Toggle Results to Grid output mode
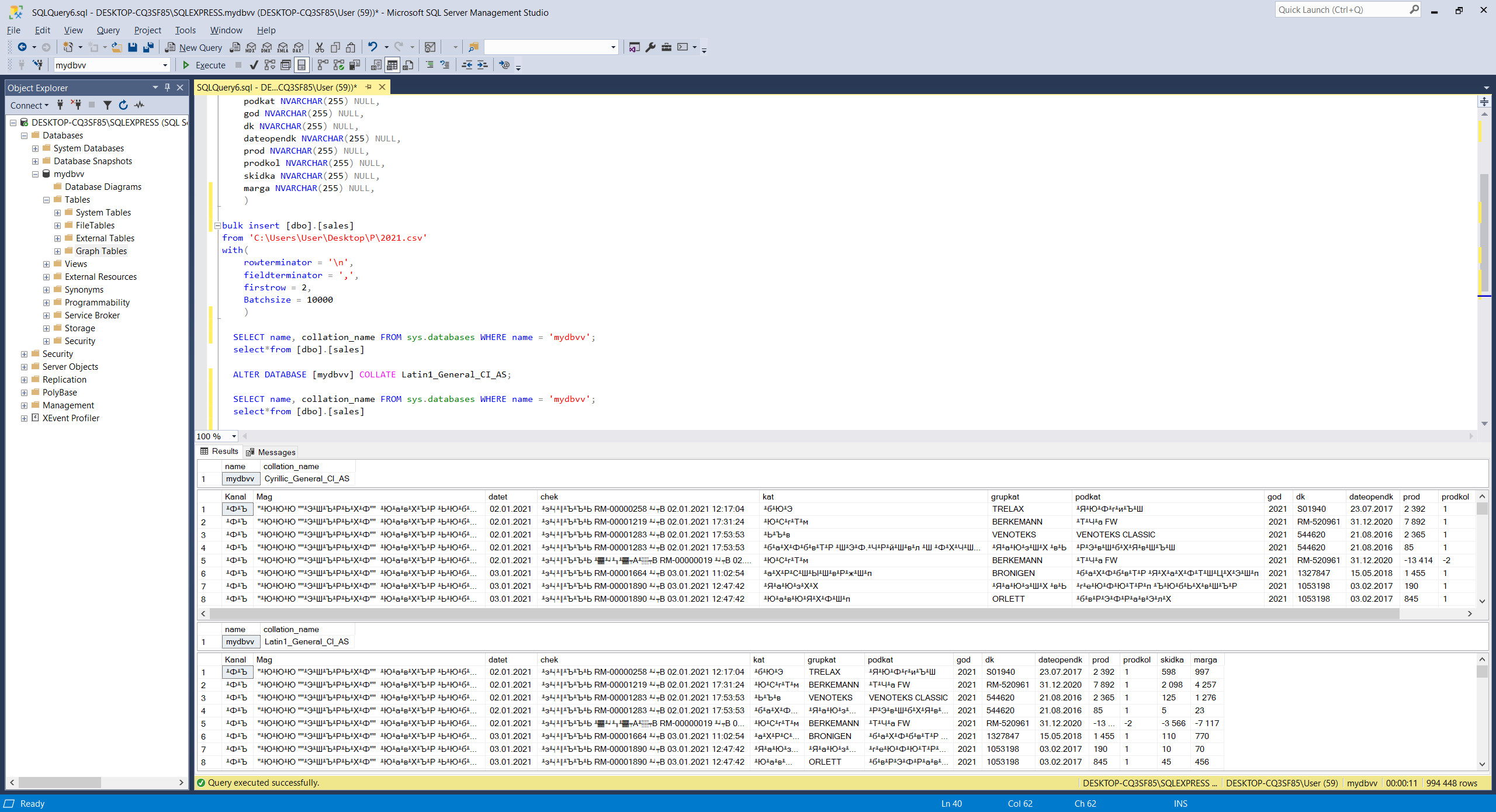Viewport: 1496px width, 812px height. (x=392, y=65)
